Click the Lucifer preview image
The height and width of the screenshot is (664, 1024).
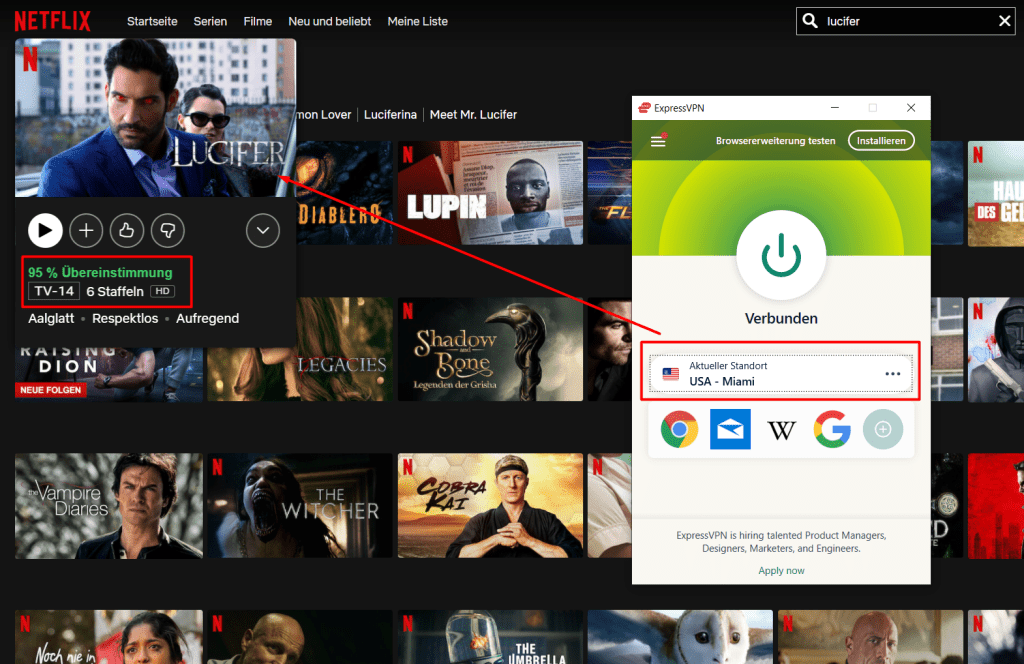(155, 118)
